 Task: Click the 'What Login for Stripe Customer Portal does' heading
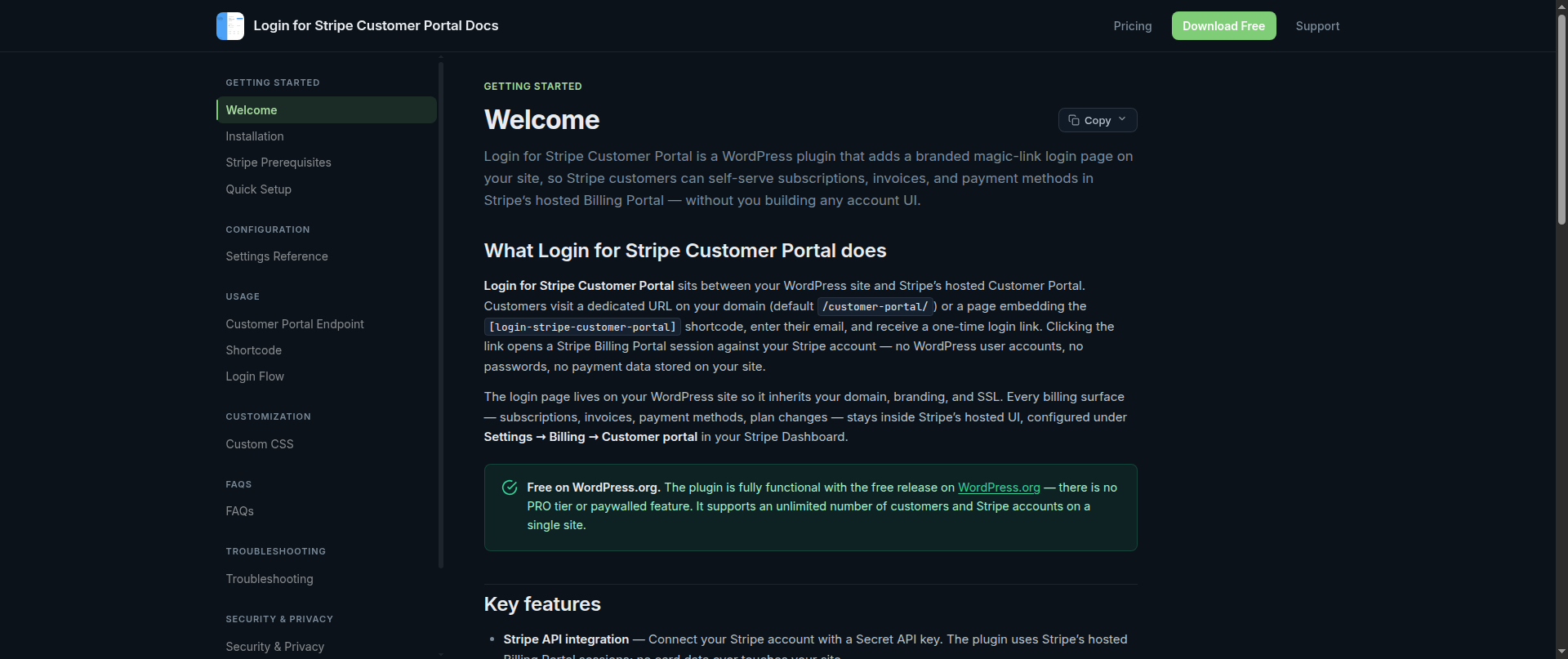coord(685,251)
